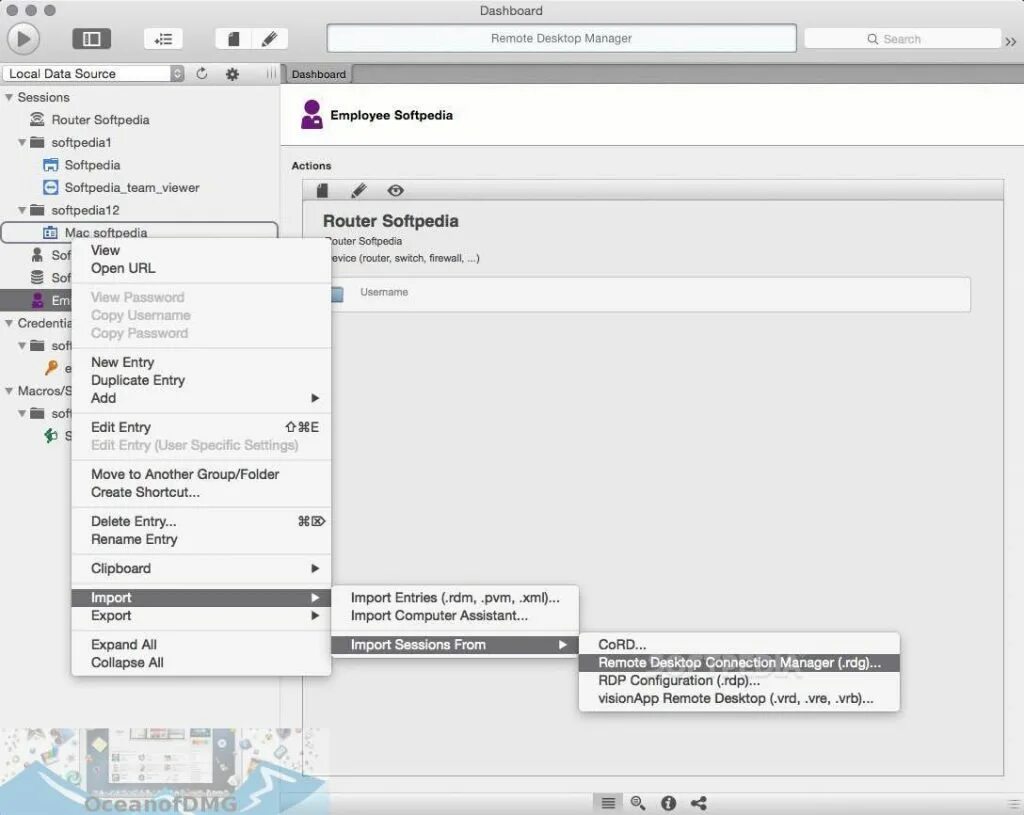Collapse the Sessions tree group
This screenshot has width=1024, height=815.
(9, 97)
